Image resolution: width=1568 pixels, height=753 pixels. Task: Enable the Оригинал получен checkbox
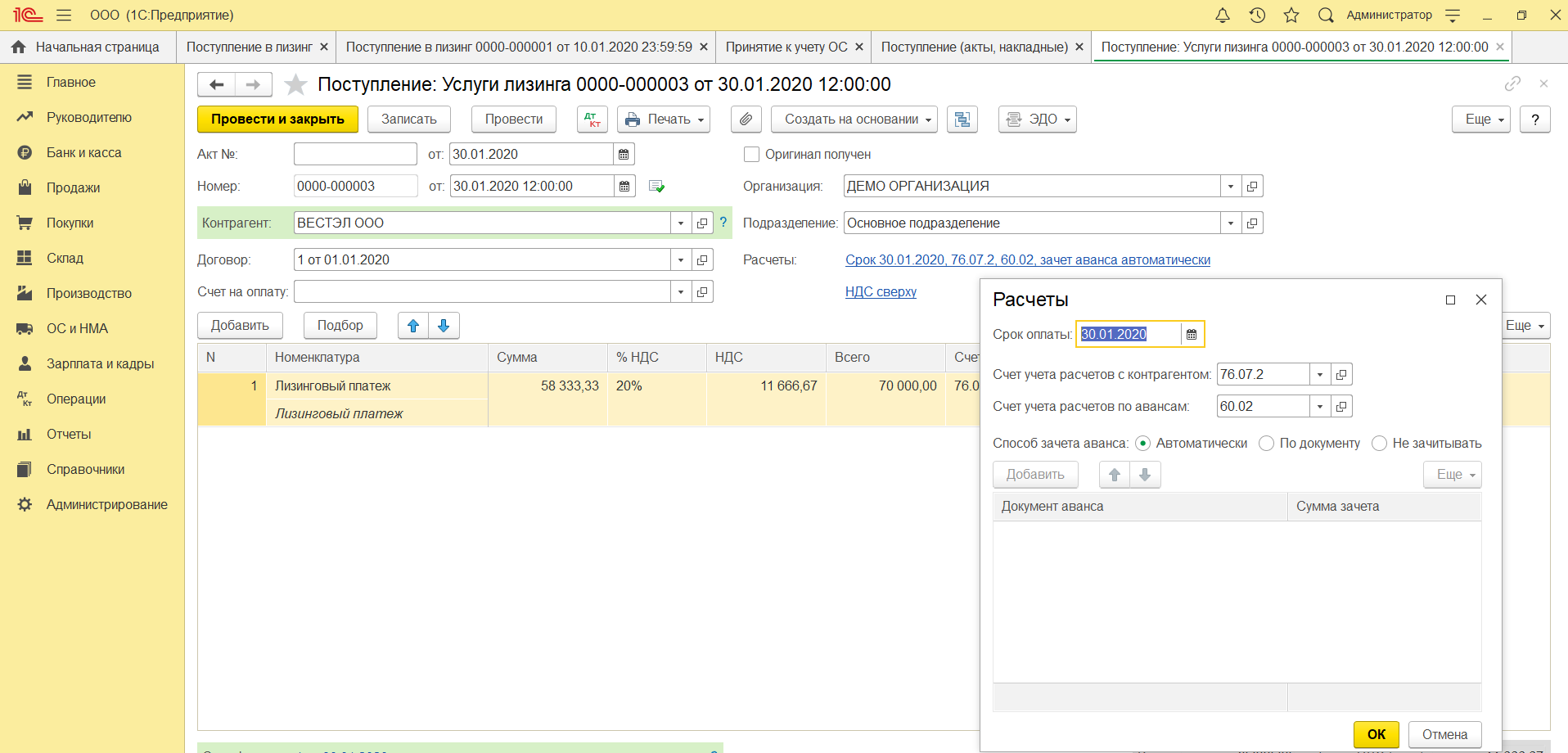[751, 154]
